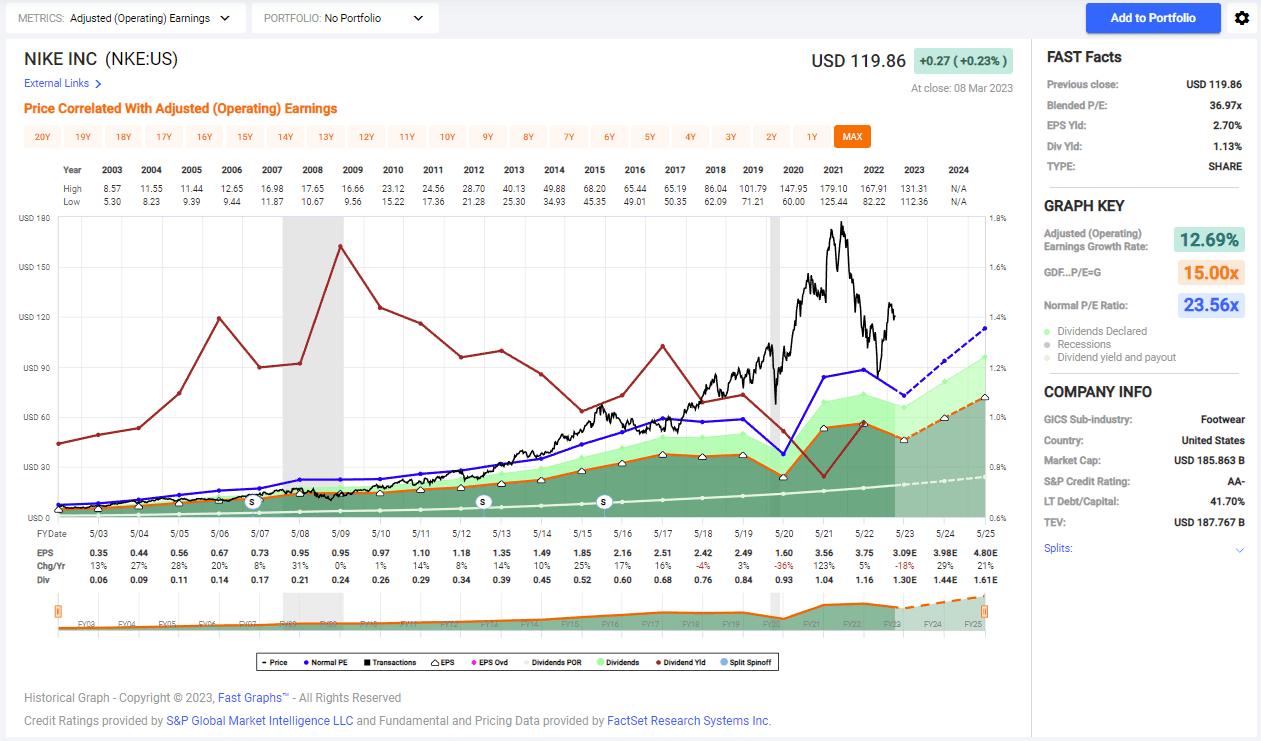Click the External Links chevron arrow
Image resolution: width=1261 pixels, height=741 pixels.
(98, 84)
